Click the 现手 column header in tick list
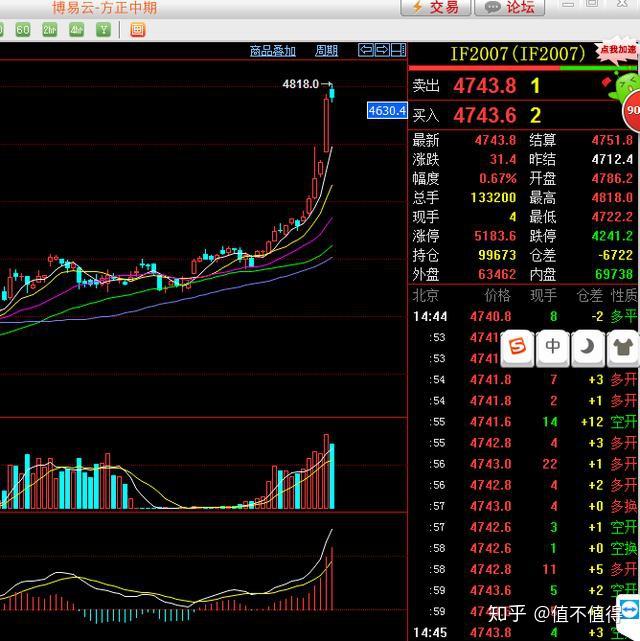 pos(543,295)
